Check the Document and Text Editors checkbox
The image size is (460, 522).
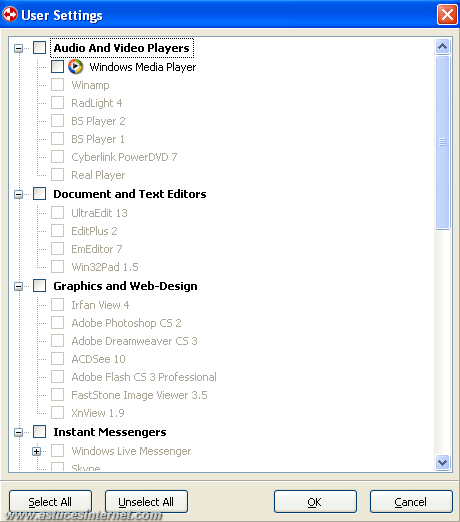tap(39, 194)
